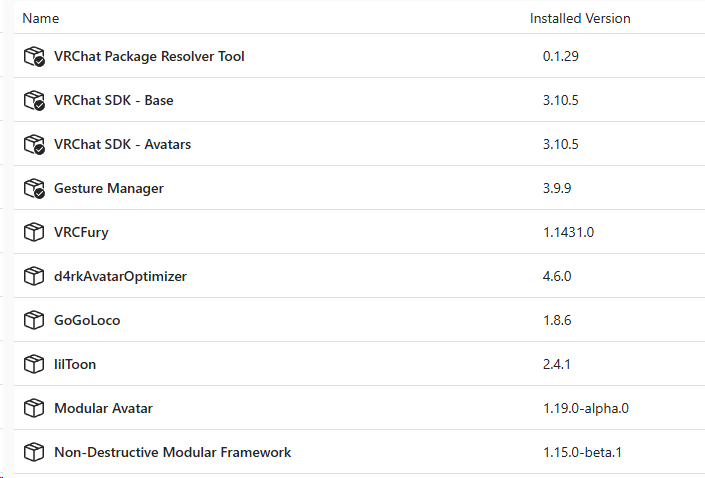Select the d4rkAvatarOptimizer name text

pos(120,277)
